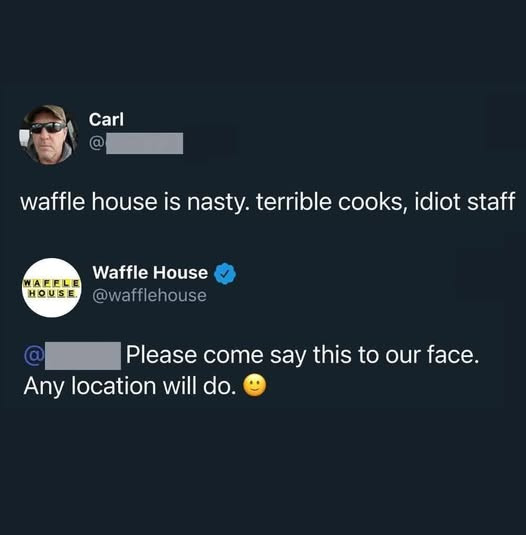Select Carl's tweet about waffle house

(x=267, y=202)
